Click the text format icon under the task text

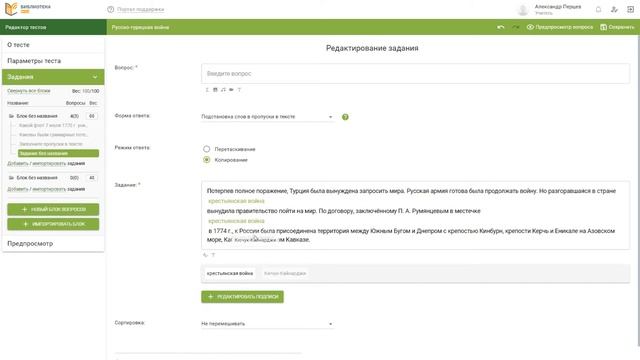[x=213, y=255]
